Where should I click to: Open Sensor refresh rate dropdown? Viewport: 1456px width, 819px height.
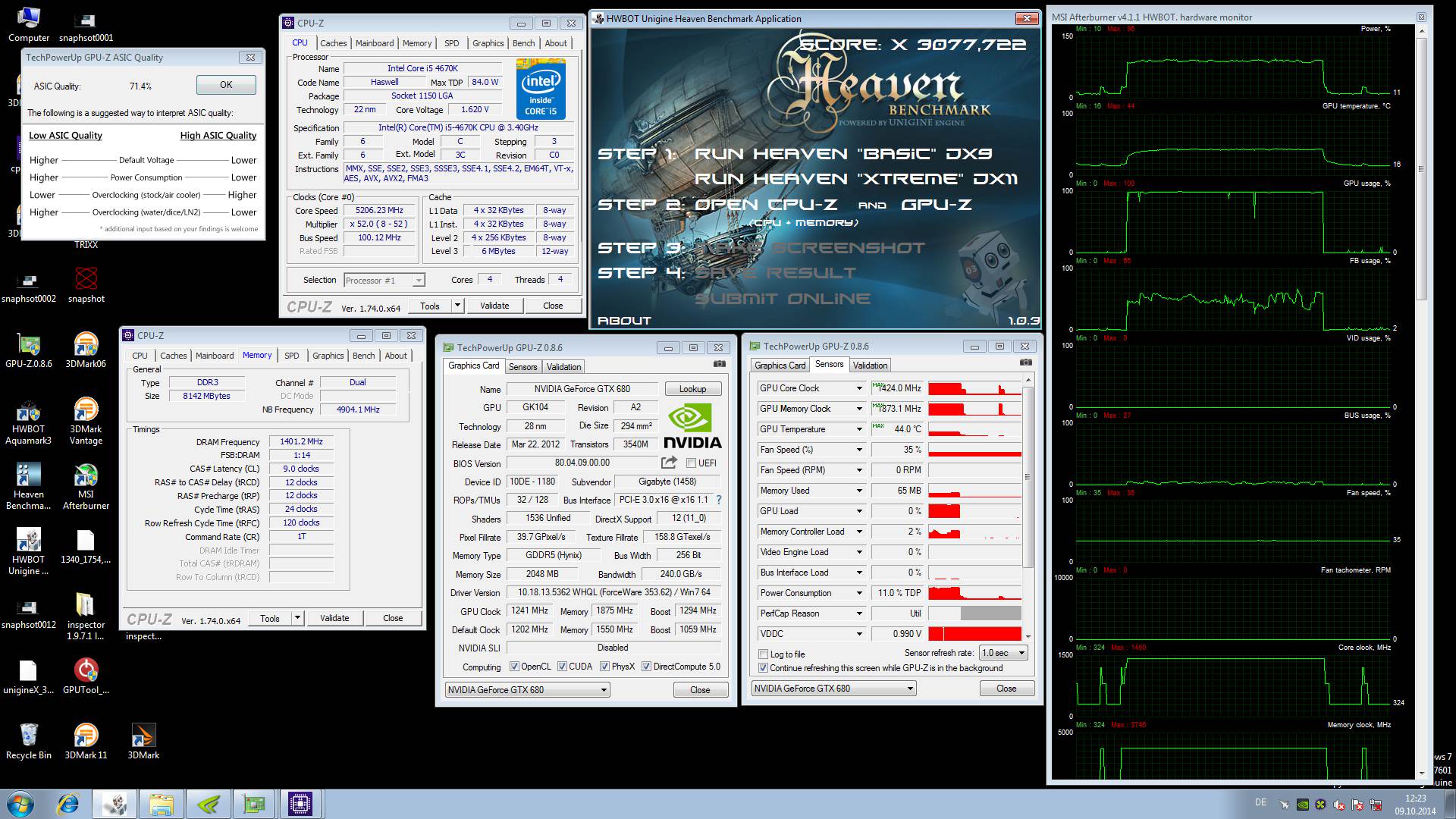tap(1003, 653)
